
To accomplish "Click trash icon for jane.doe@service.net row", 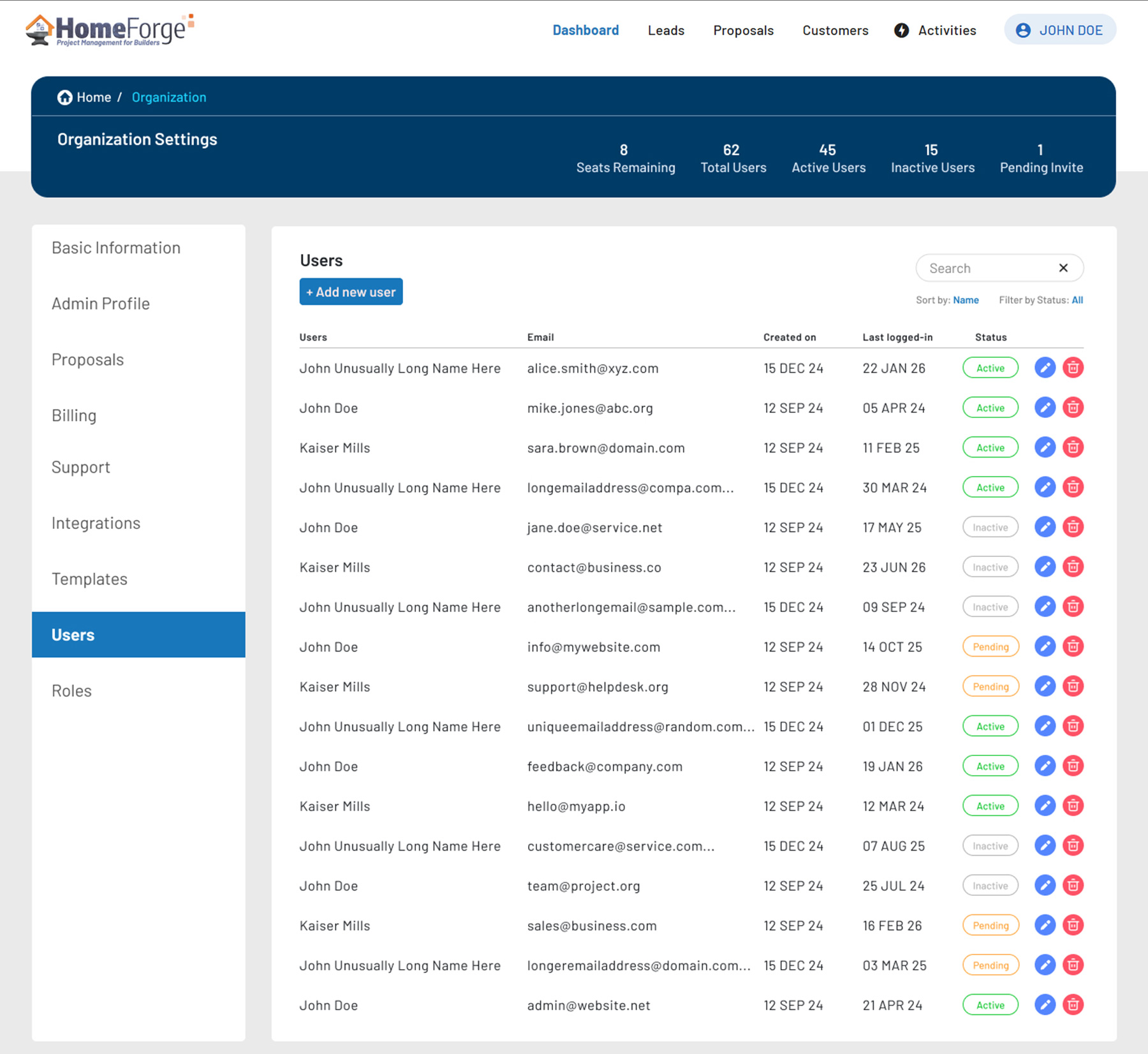I will [x=1073, y=527].
